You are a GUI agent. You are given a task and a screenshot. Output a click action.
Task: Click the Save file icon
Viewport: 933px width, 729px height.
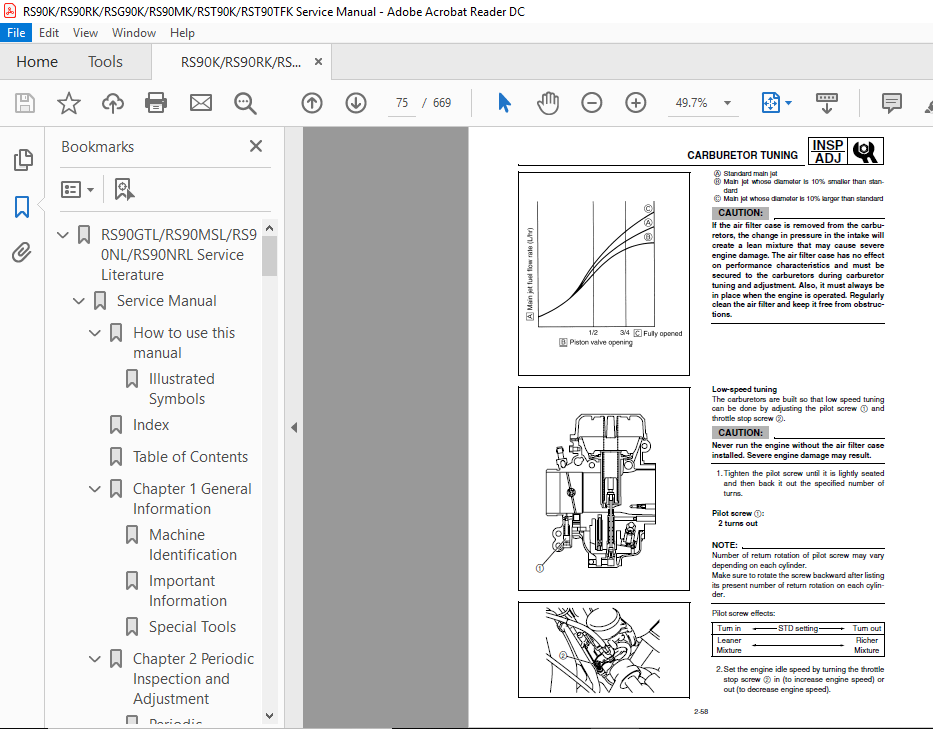pos(24,103)
